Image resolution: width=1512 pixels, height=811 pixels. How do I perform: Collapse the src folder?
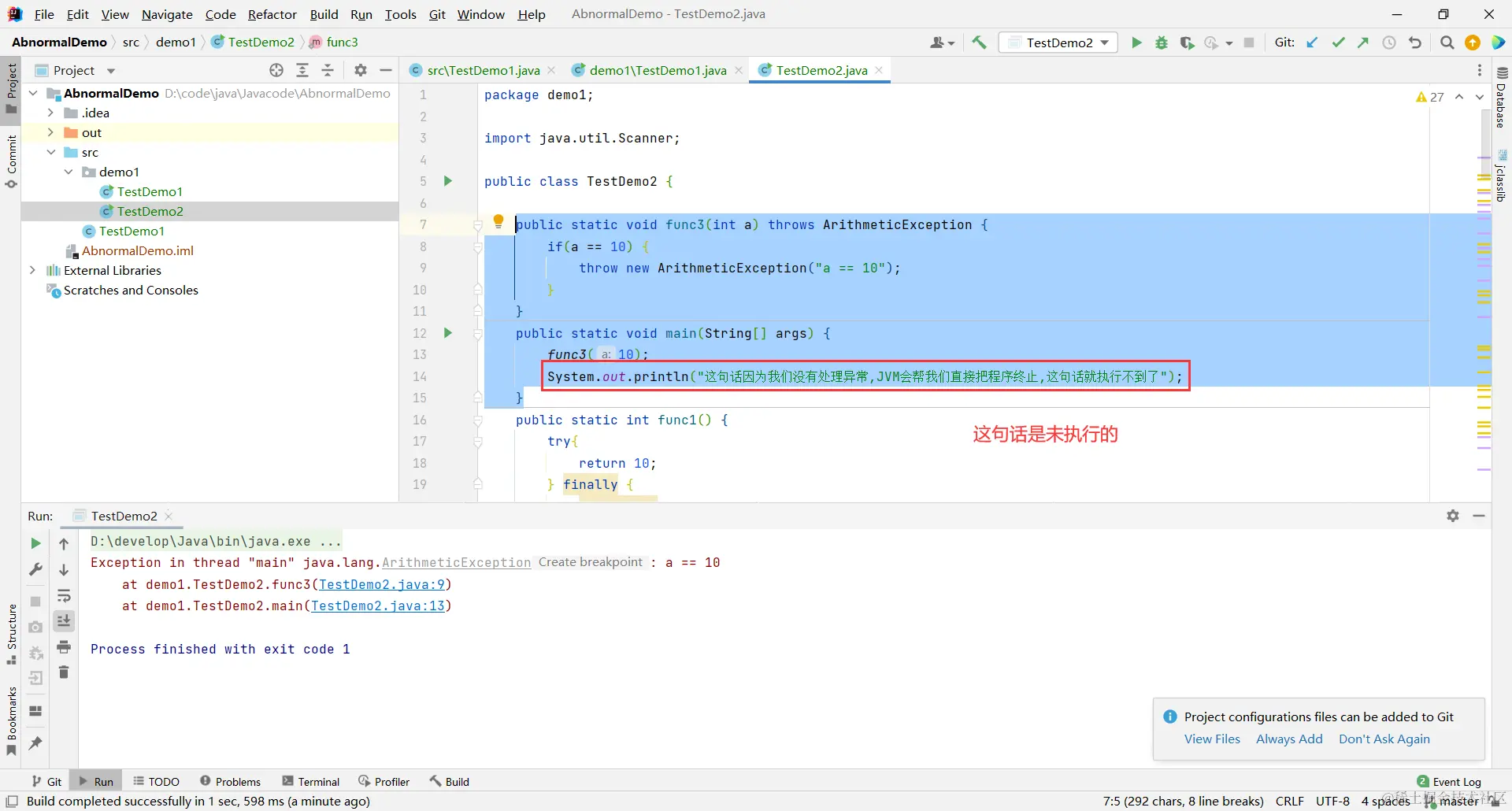(50, 152)
